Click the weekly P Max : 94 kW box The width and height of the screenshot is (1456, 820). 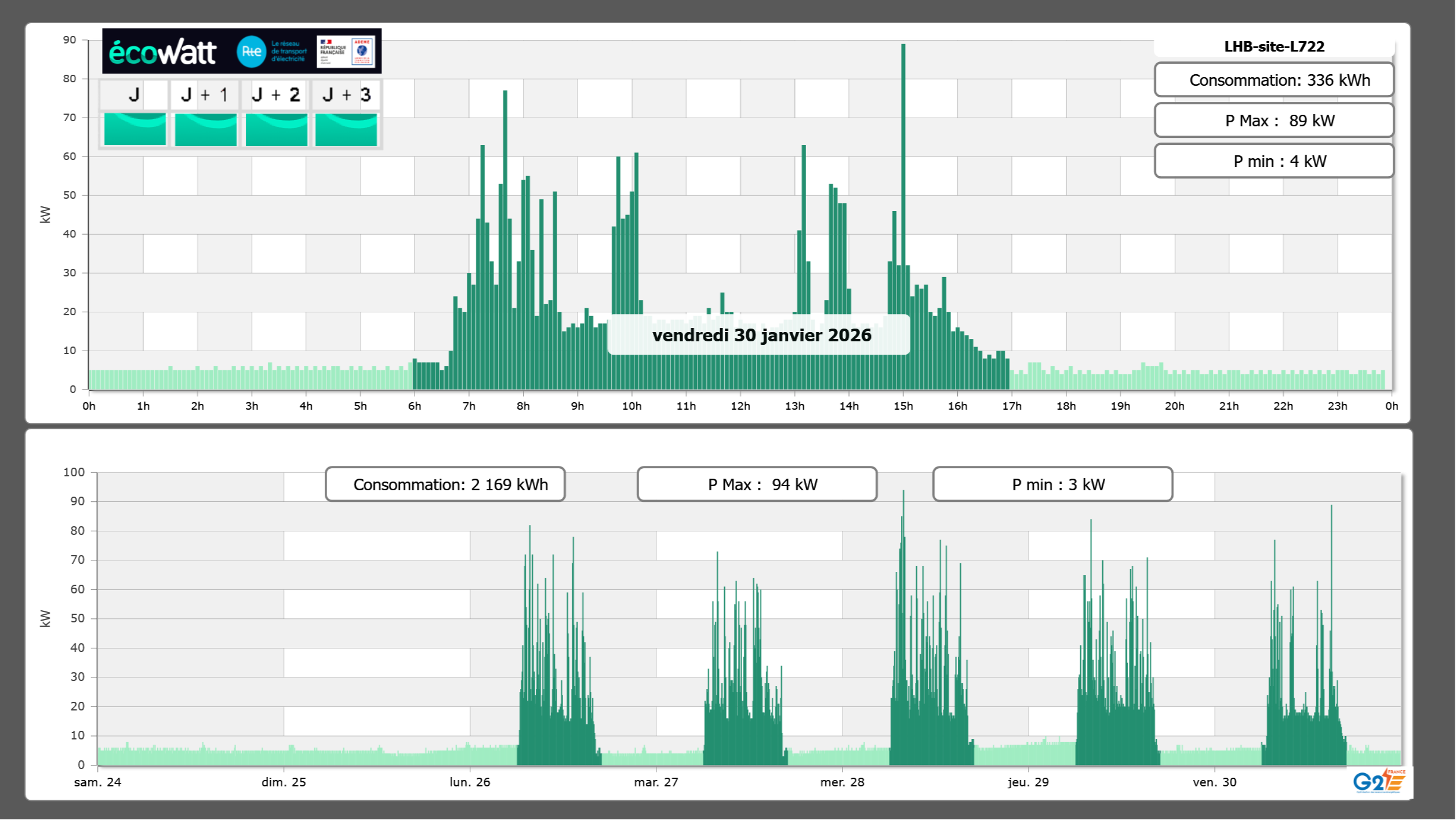coord(757,484)
